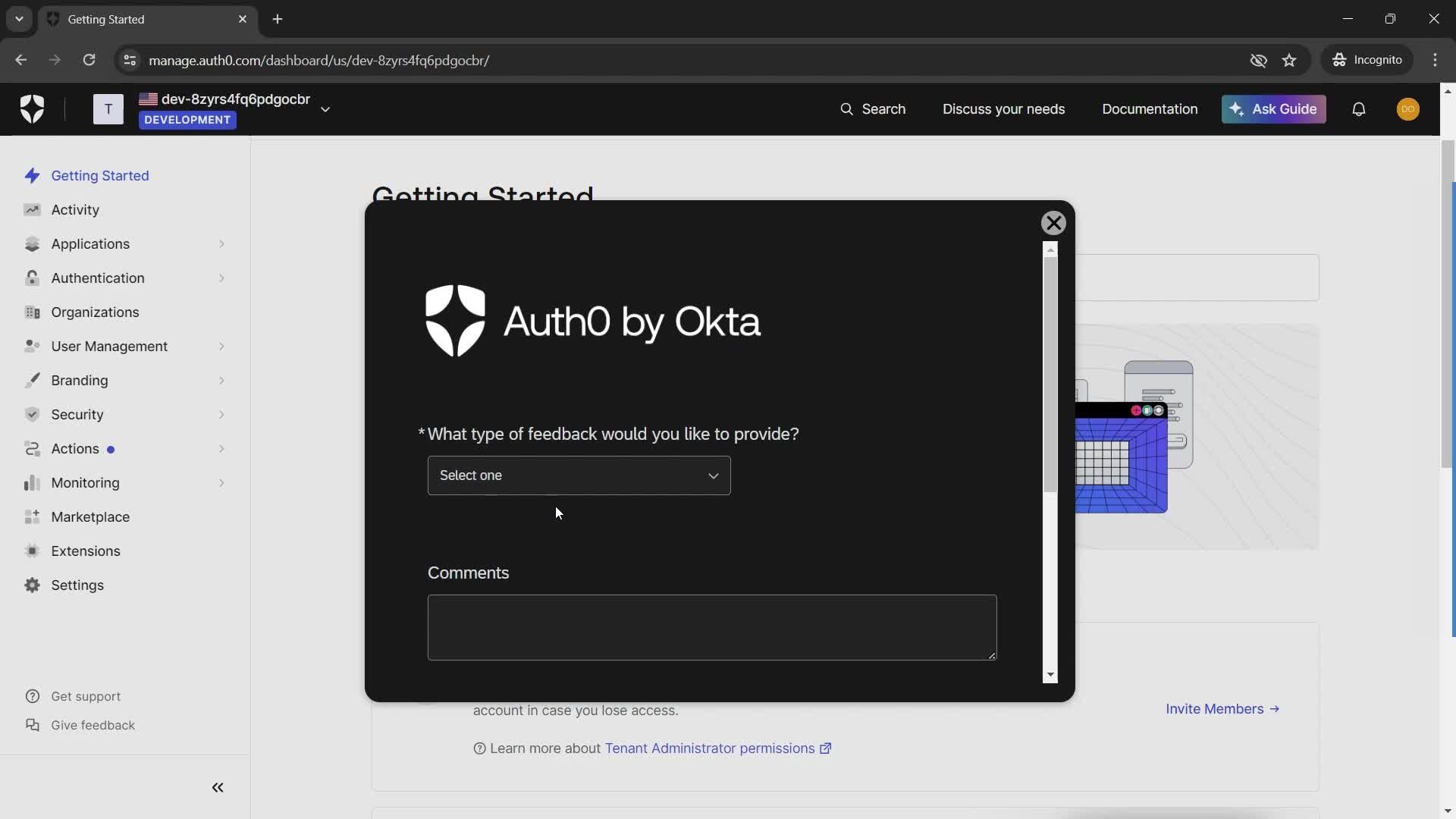This screenshot has width=1456, height=819.
Task: Click the feedback dialog scrollbar down arrow
Action: [1050, 675]
